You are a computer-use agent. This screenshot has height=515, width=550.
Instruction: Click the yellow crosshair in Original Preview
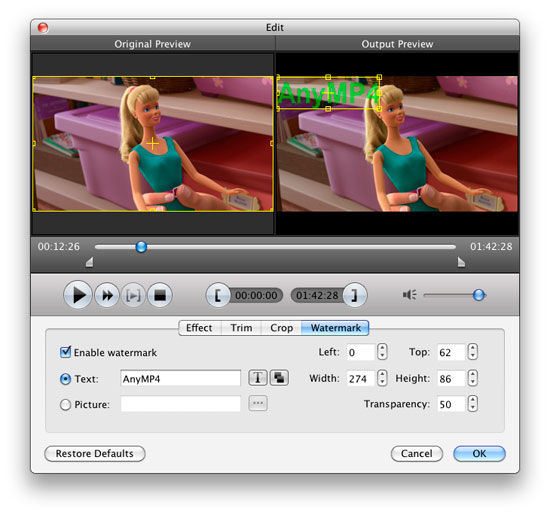[x=153, y=143]
